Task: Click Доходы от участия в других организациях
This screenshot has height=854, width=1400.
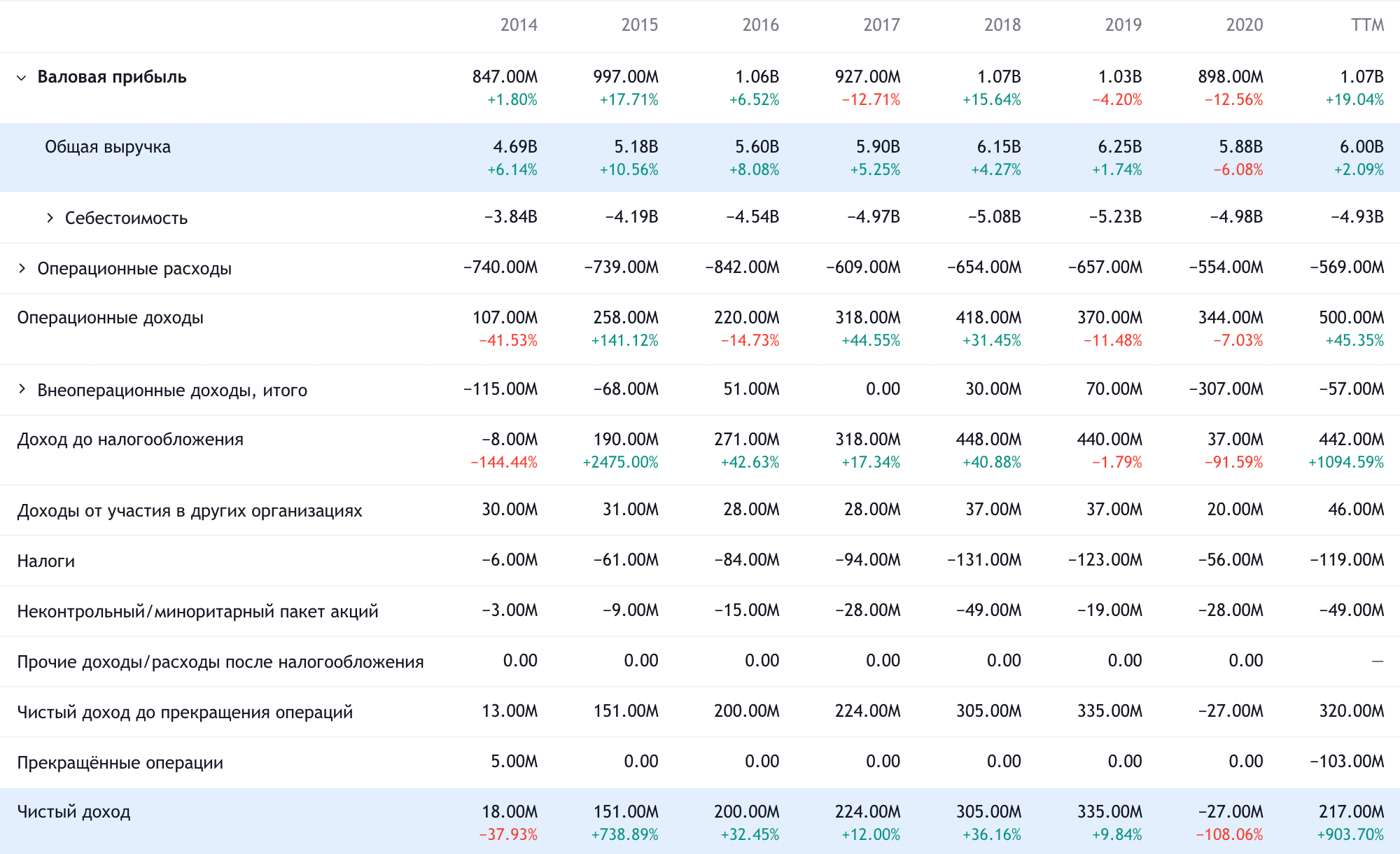Action: coord(190,511)
